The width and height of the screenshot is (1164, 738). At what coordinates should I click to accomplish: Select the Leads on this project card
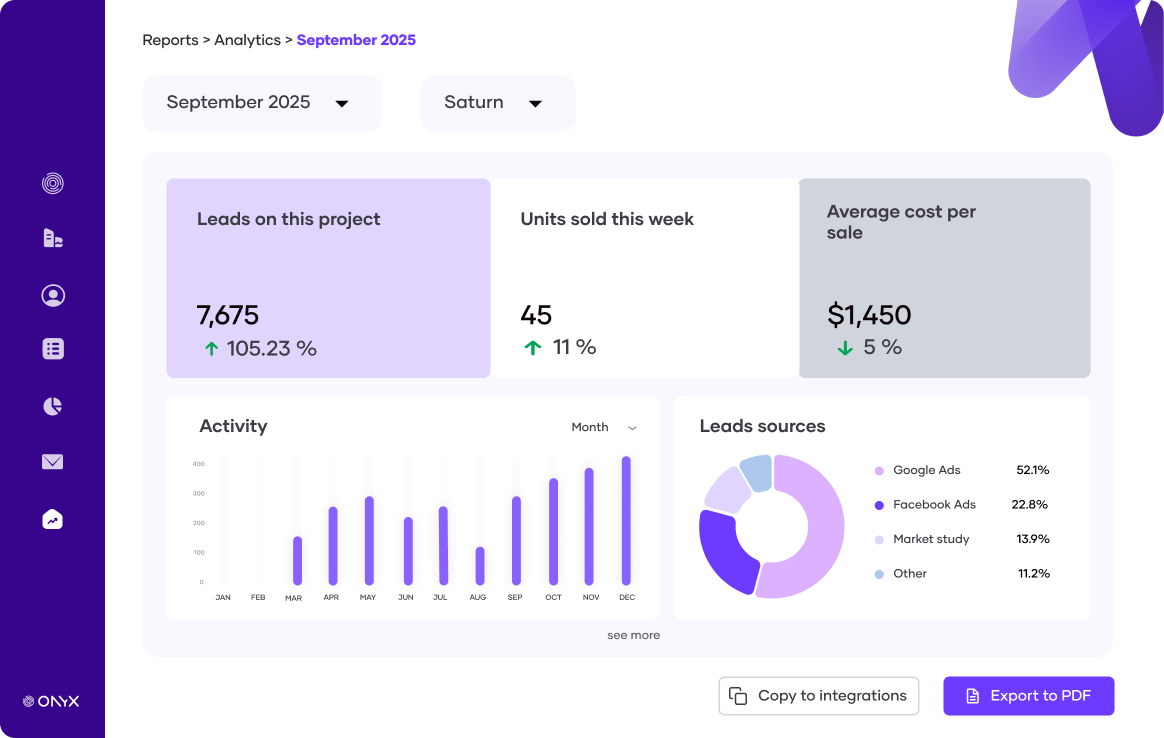point(328,277)
